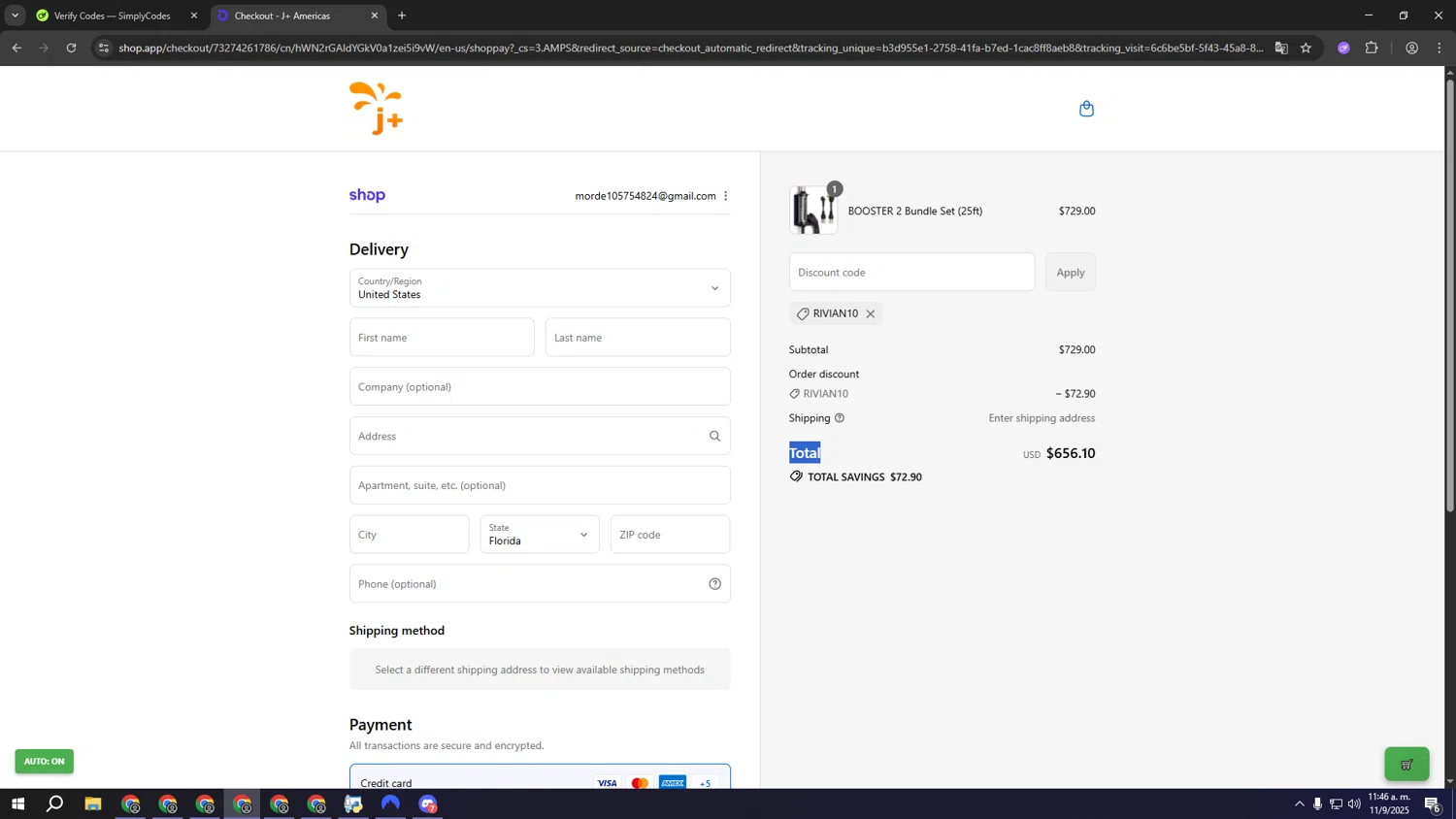The image size is (1456, 819).
Task: Show shipping info help icon
Action: click(x=840, y=418)
